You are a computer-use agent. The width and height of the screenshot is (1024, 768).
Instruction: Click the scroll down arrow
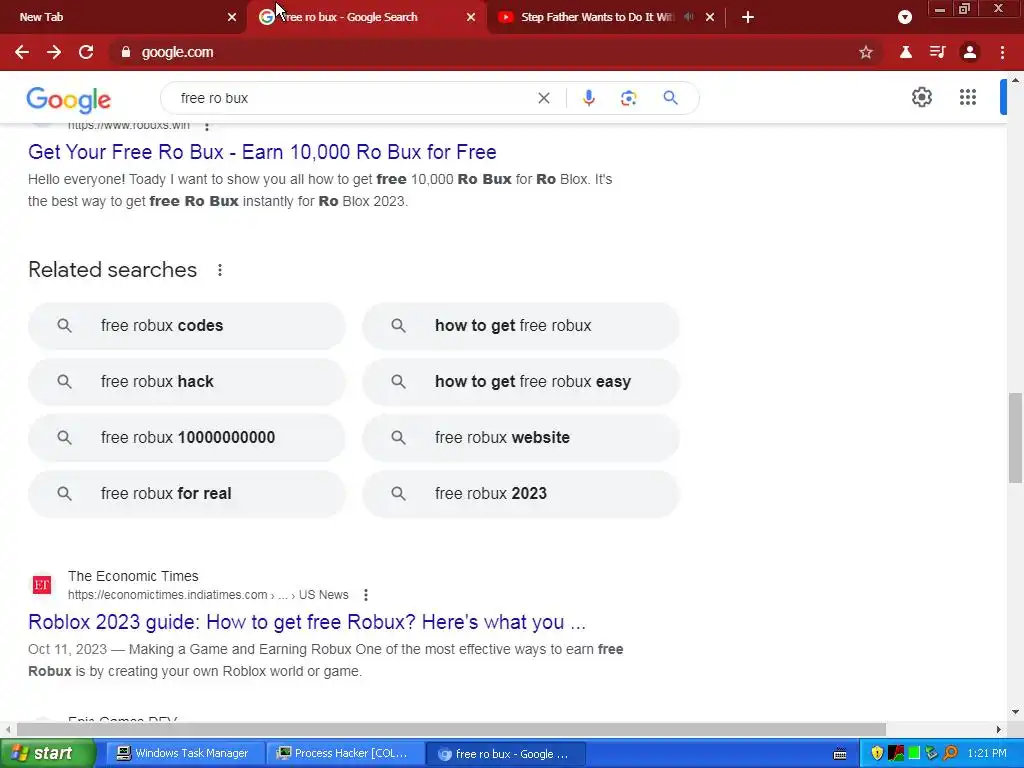coord(1015,712)
